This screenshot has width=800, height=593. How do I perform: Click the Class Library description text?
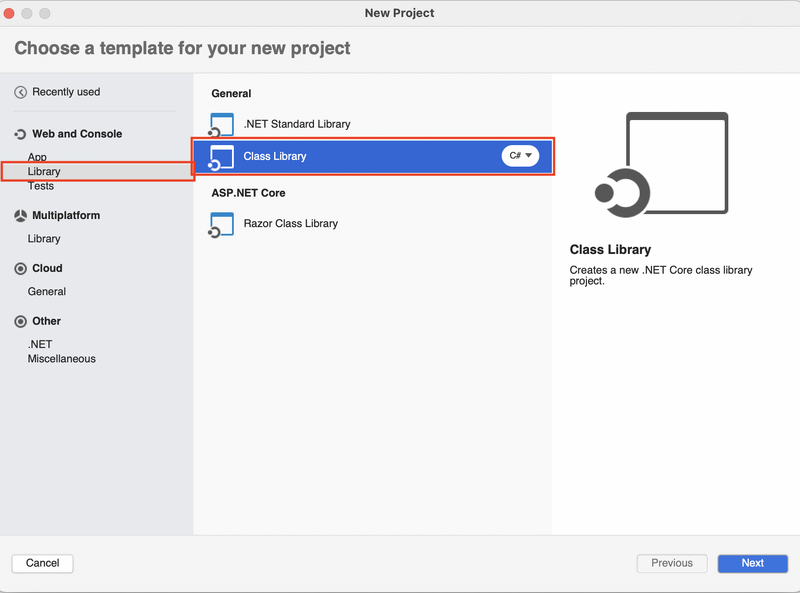tap(661, 276)
